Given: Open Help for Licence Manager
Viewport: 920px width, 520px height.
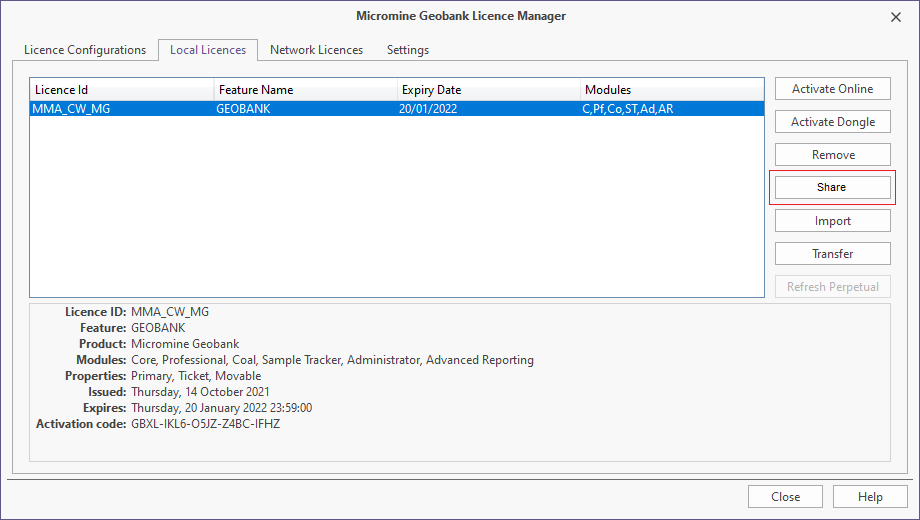Looking at the screenshot, I should point(870,497).
